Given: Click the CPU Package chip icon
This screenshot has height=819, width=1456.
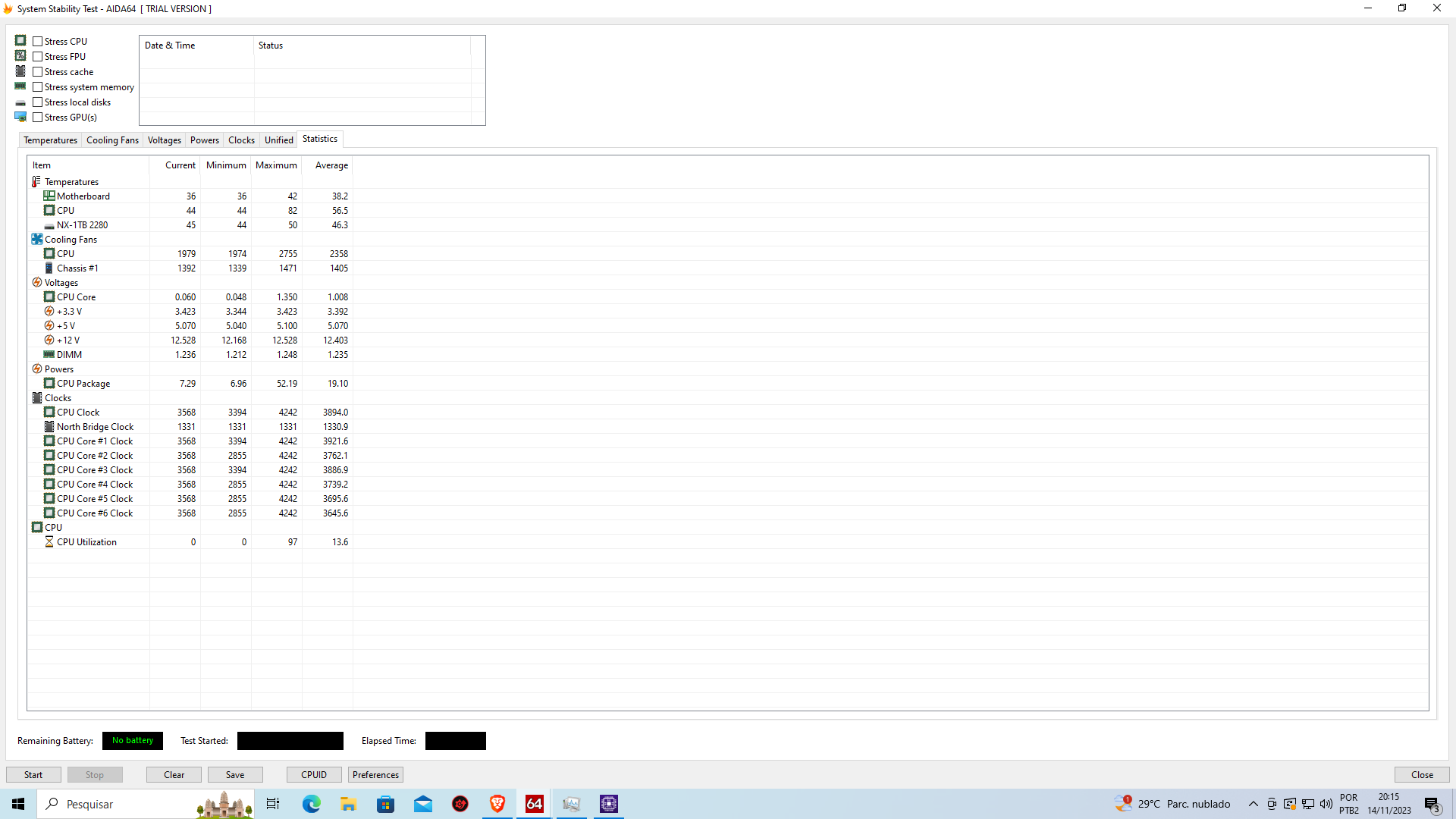Looking at the screenshot, I should [x=49, y=384].
